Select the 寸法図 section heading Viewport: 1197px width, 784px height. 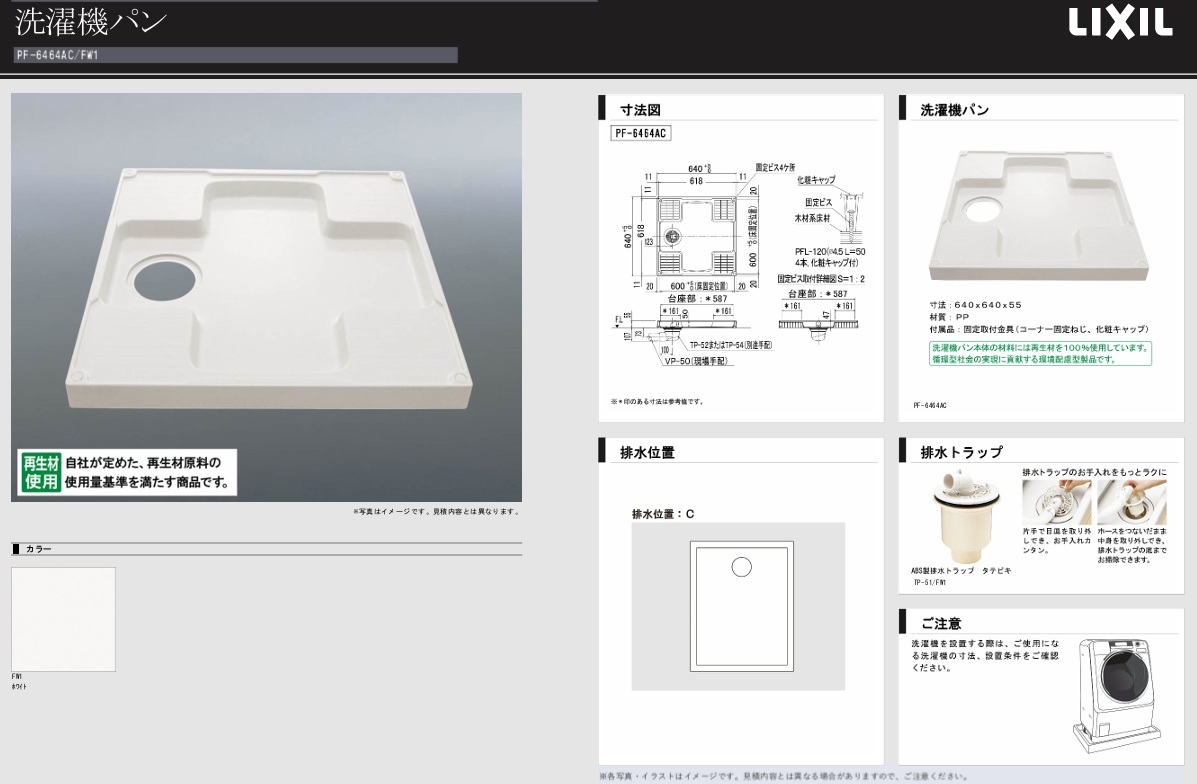[x=640, y=110]
